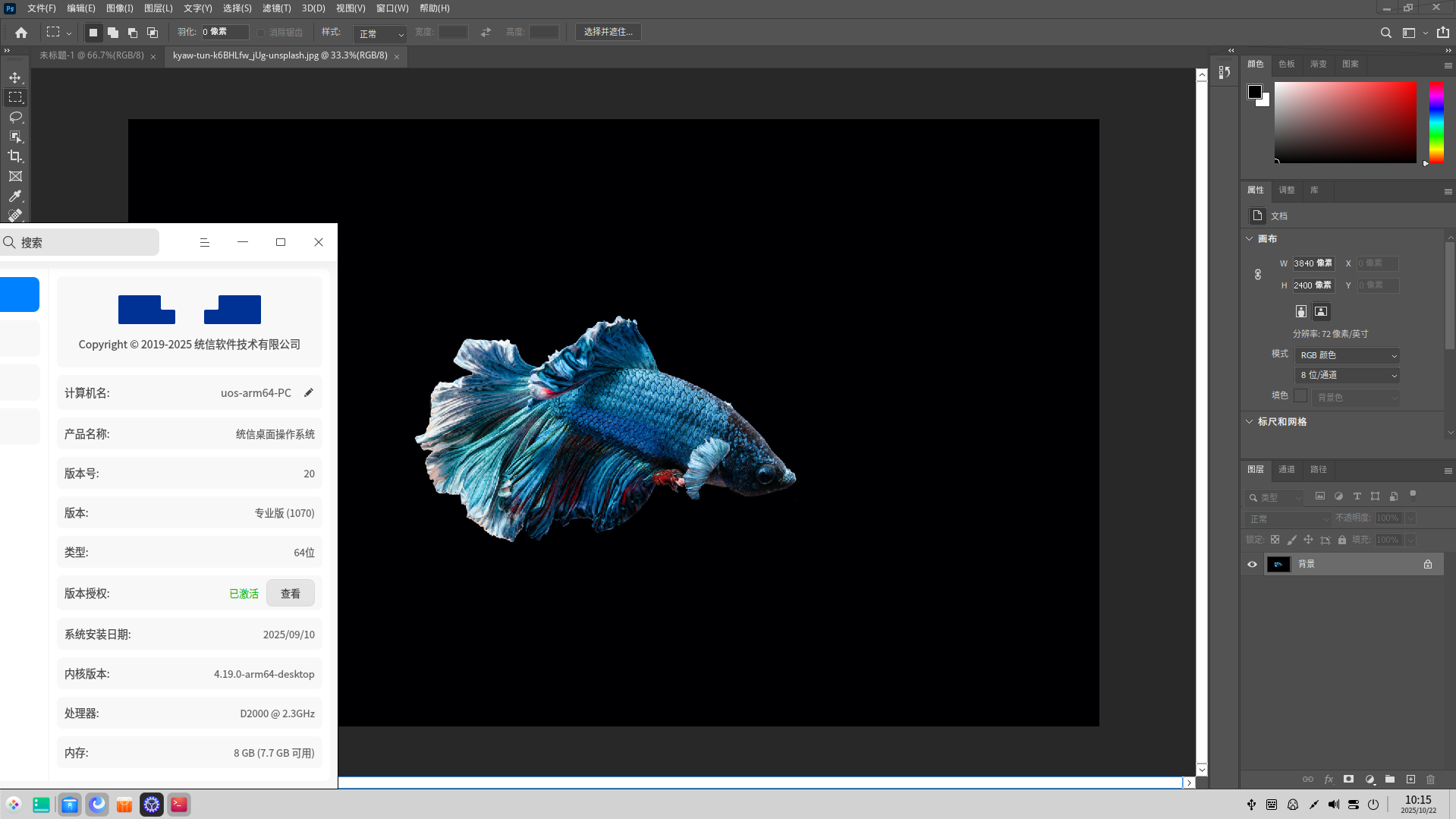The image size is (1456, 819).
Task: Select the Object Selection tool
Action: pos(15,137)
